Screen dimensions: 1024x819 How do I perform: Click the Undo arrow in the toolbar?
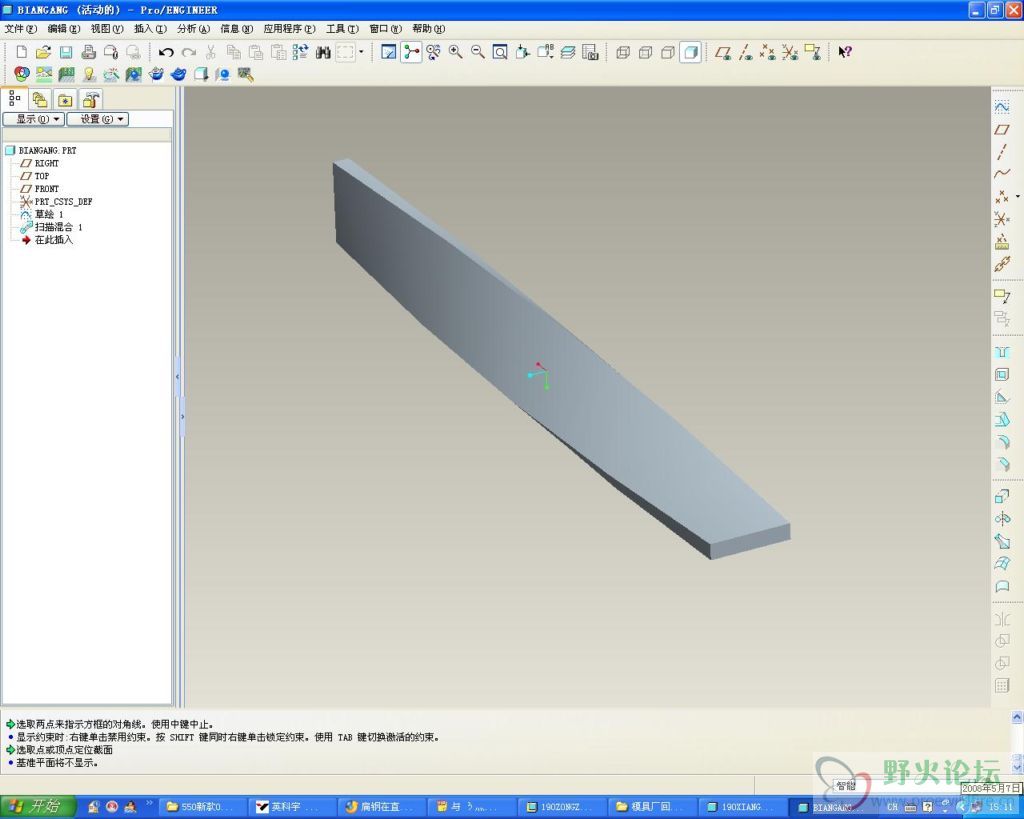[166, 52]
